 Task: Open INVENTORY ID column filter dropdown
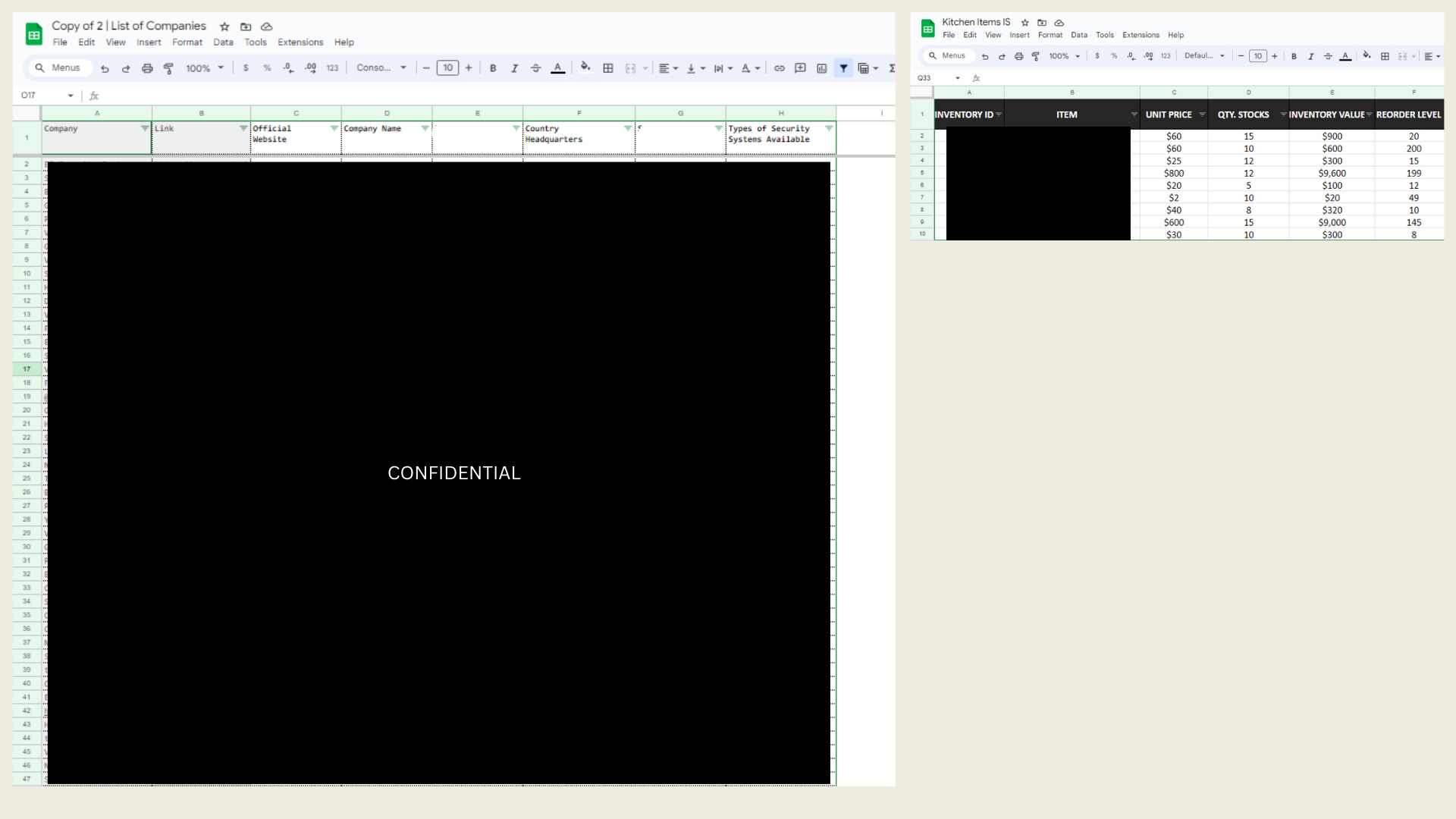(x=999, y=115)
